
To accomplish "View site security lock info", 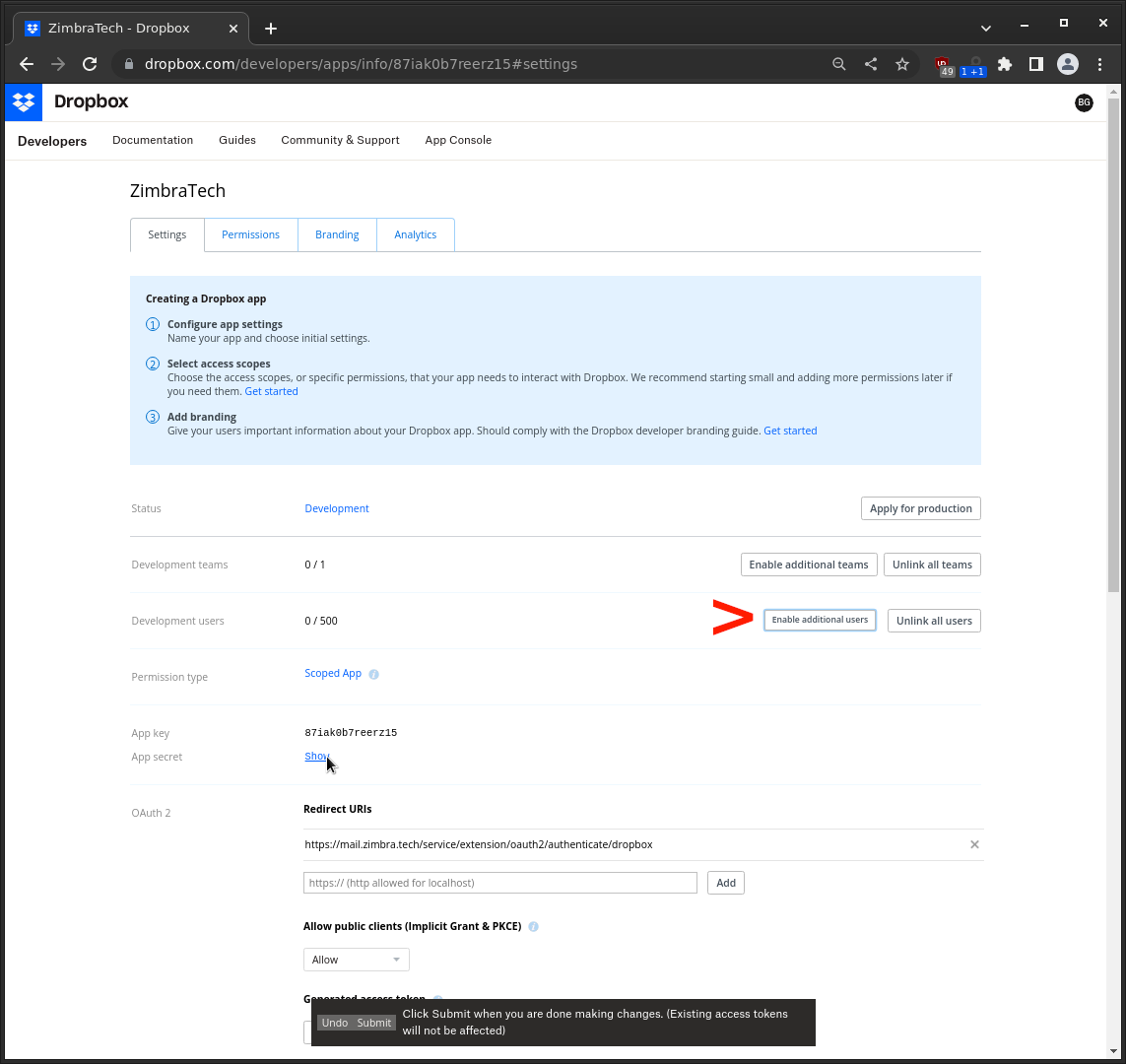I will (x=129, y=64).
